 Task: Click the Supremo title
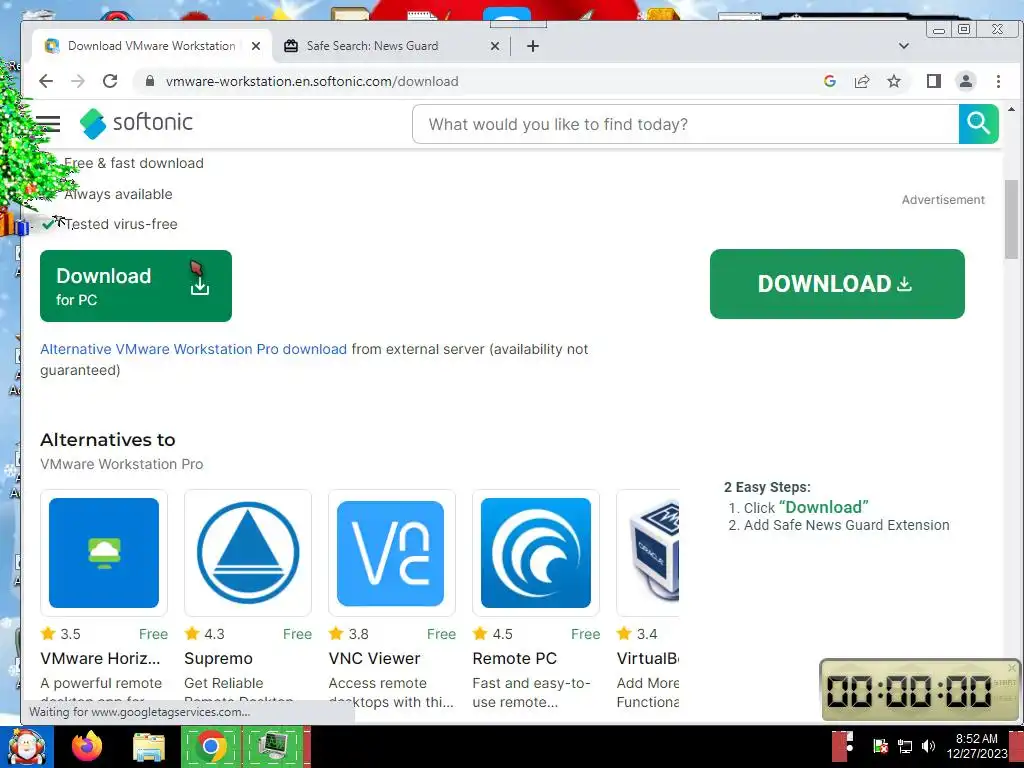[218, 658]
